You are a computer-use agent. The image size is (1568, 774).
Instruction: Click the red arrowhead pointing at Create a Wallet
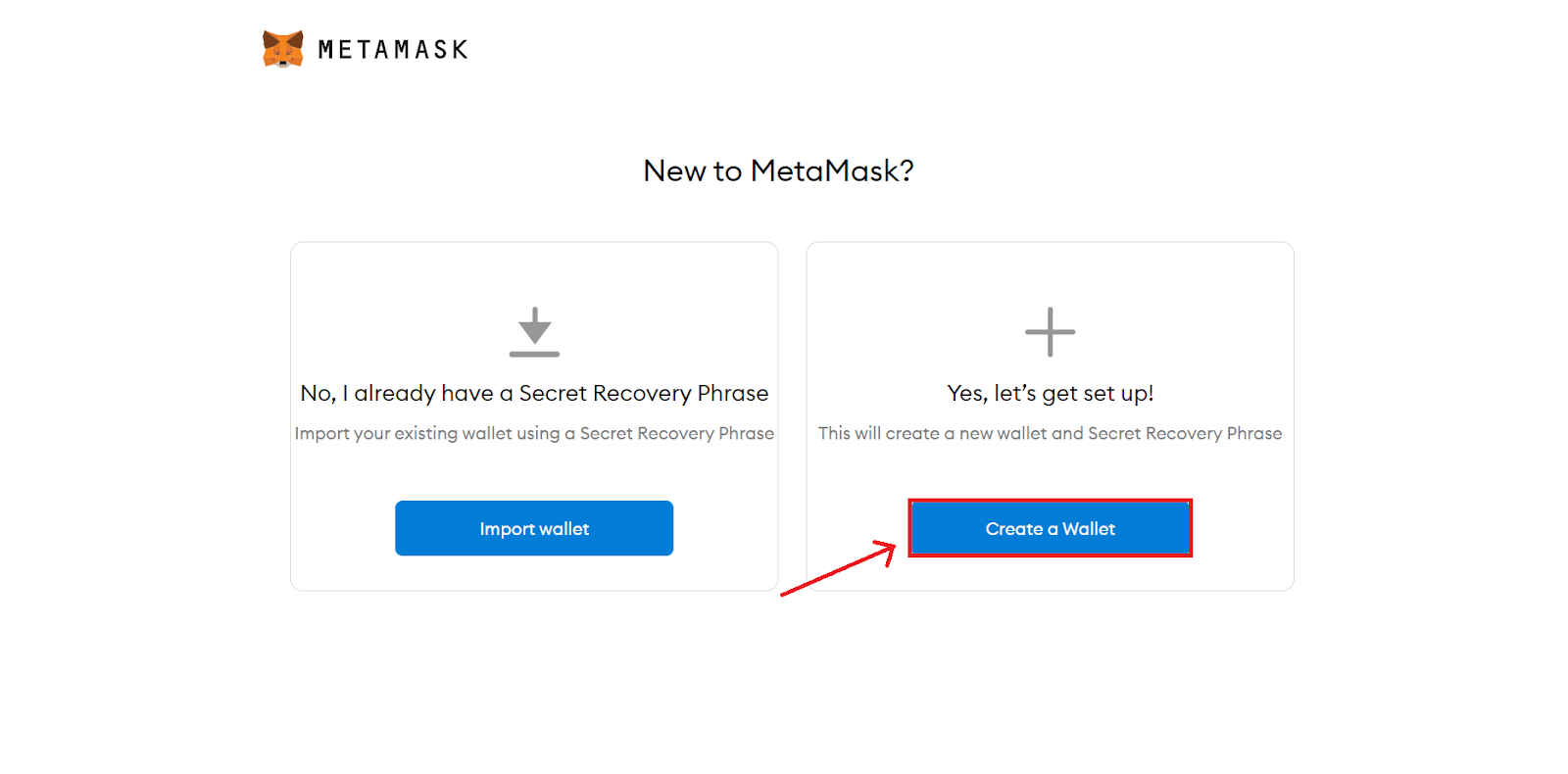click(885, 552)
